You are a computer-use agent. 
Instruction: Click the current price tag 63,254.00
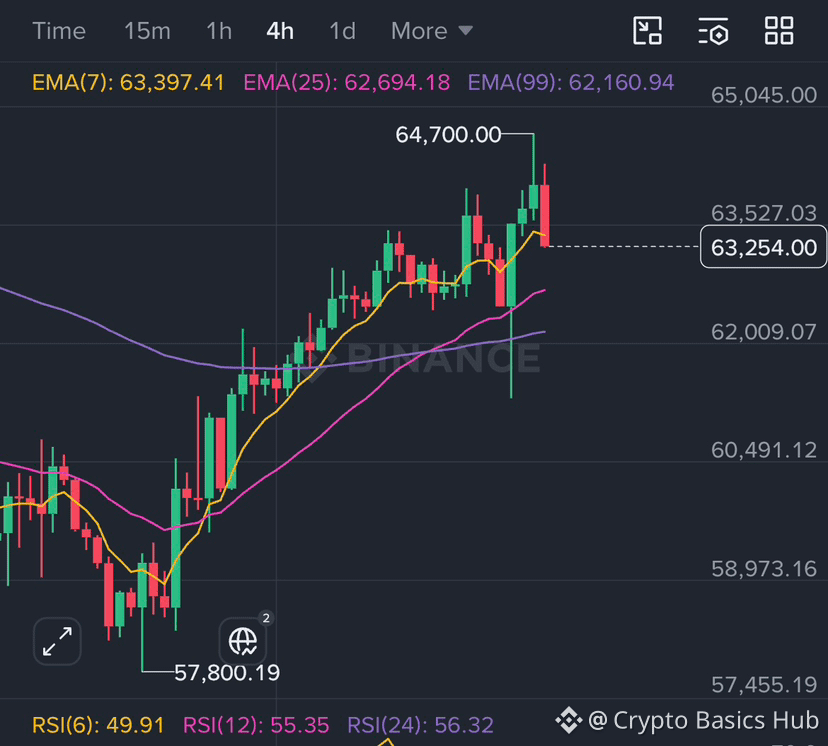[x=763, y=247]
